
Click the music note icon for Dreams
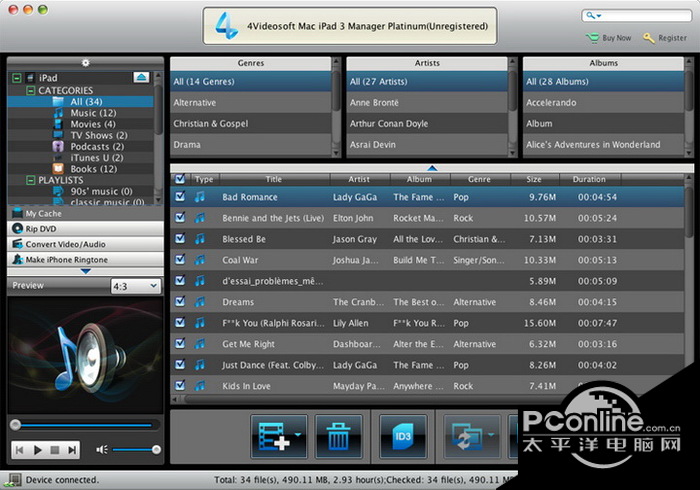[x=200, y=302]
